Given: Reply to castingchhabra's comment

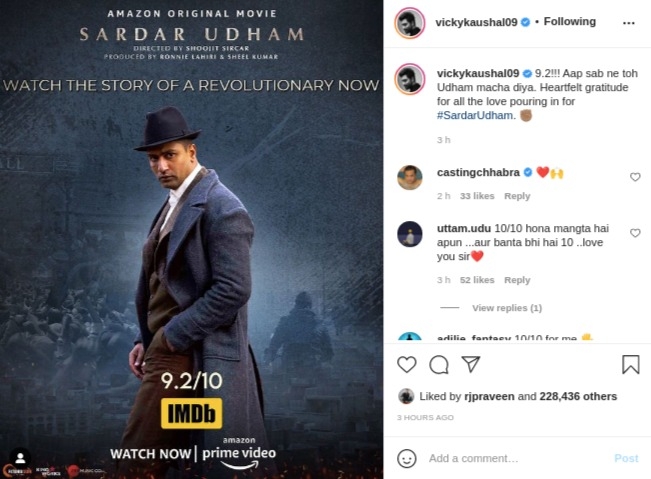Looking at the screenshot, I should pyautogui.click(x=517, y=196).
